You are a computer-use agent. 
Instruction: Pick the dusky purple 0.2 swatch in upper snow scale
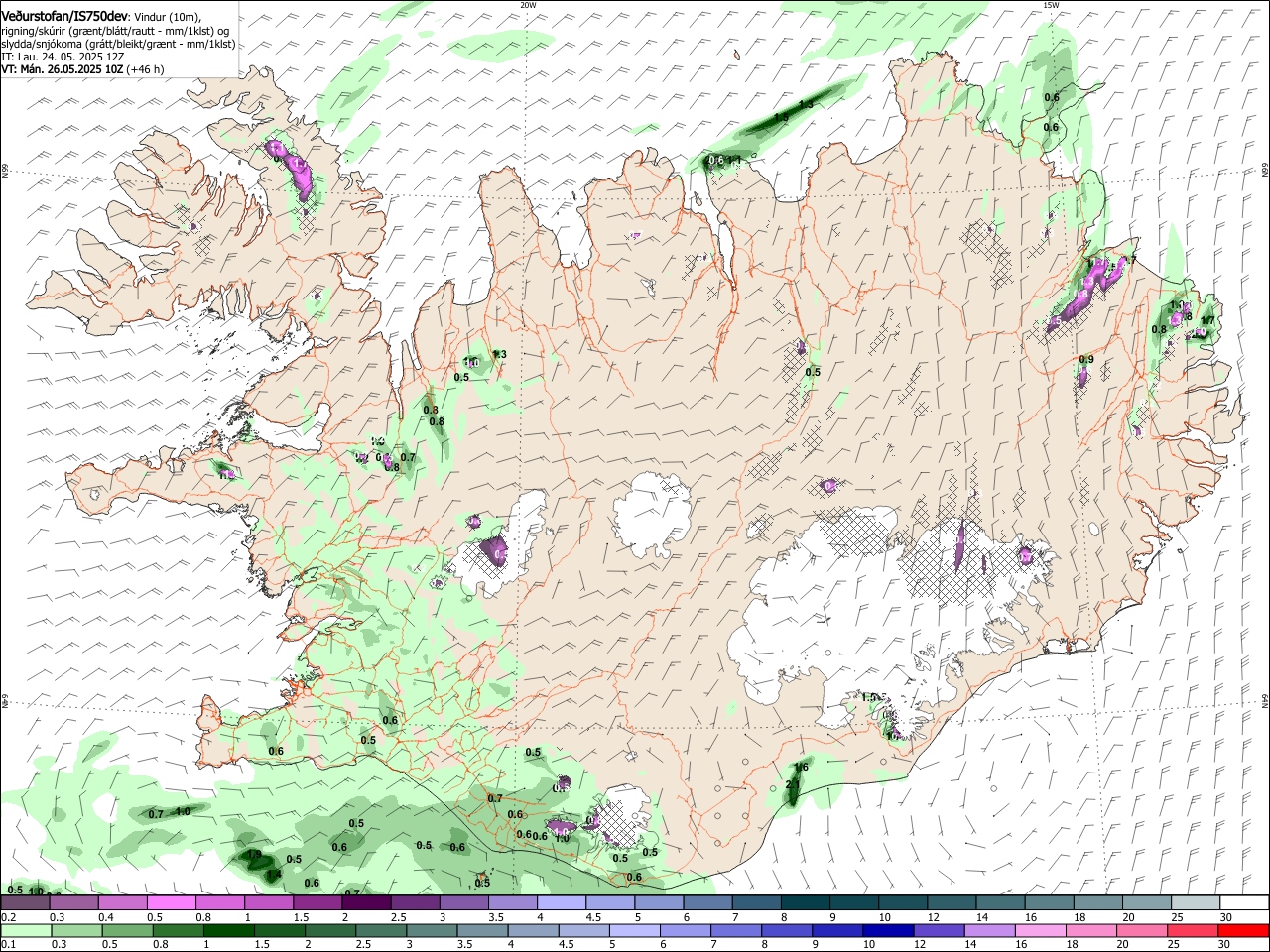pyautogui.click(x=25, y=903)
